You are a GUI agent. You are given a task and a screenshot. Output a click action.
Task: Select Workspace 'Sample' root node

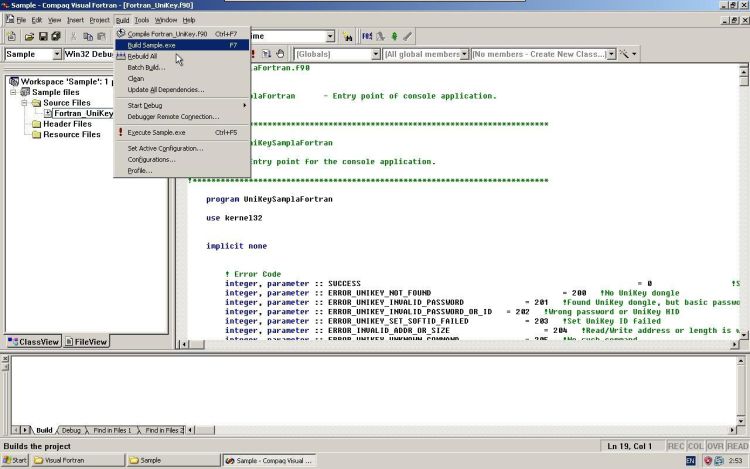point(65,81)
